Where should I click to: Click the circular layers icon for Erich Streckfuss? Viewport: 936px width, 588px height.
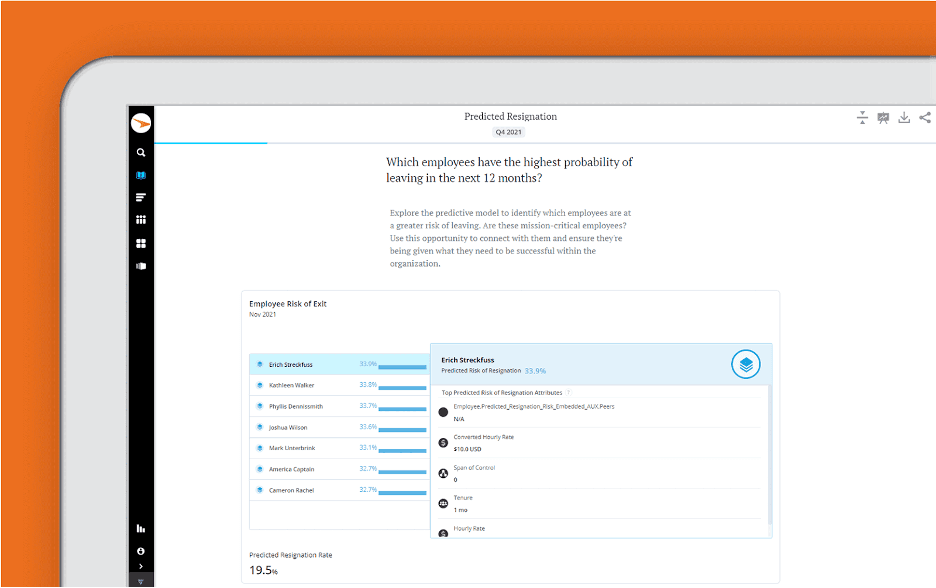pyautogui.click(x=746, y=365)
